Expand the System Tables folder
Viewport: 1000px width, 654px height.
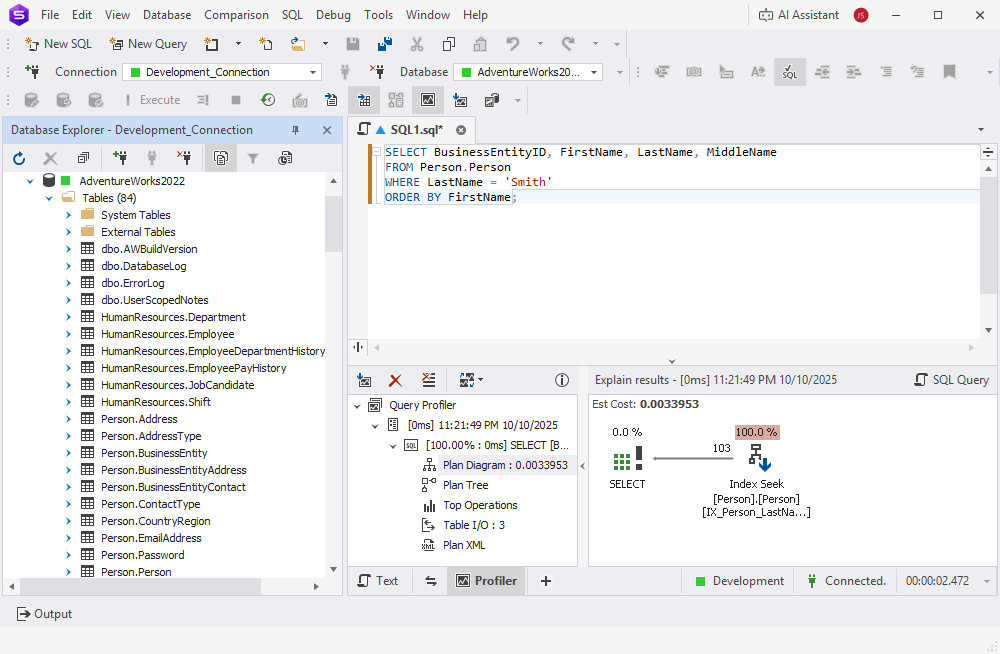(x=68, y=215)
